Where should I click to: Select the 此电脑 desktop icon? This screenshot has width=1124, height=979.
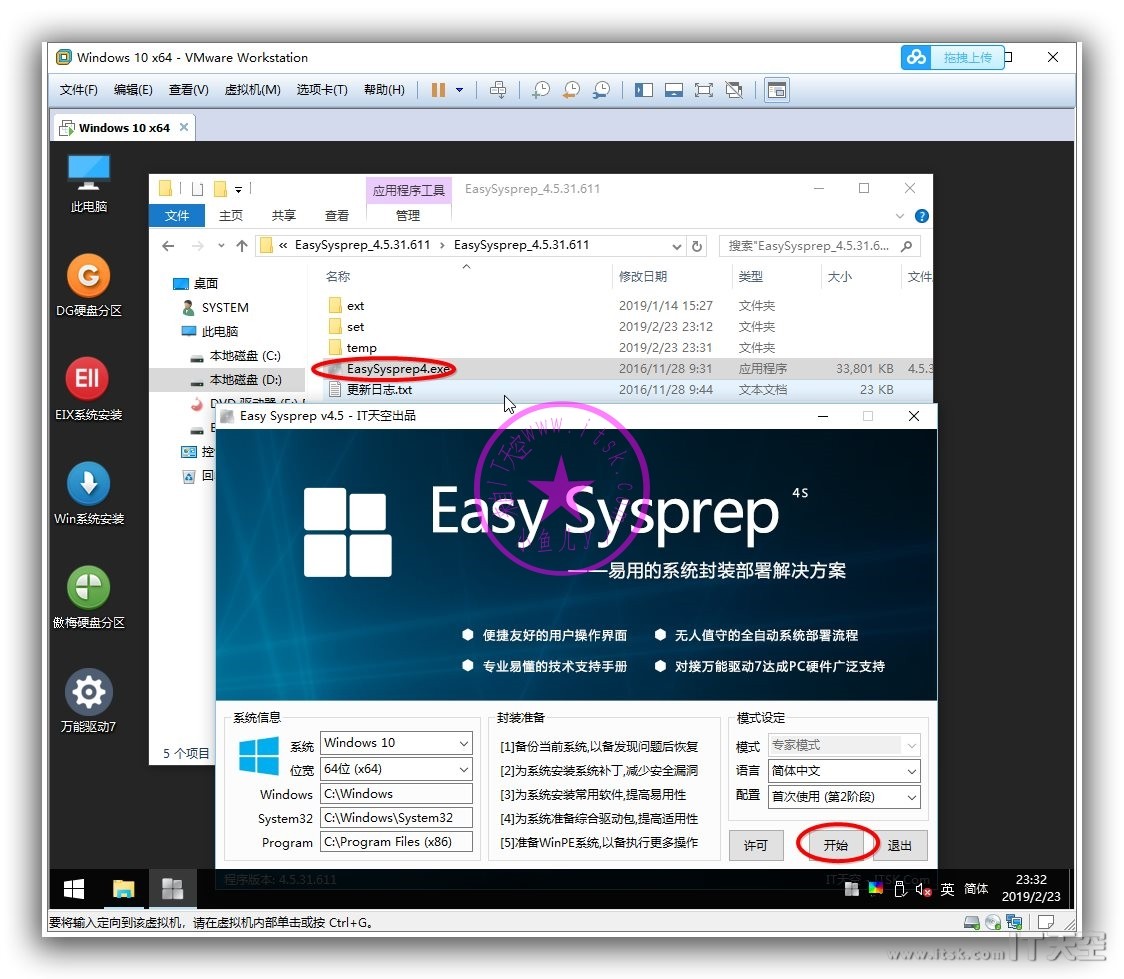(x=89, y=184)
